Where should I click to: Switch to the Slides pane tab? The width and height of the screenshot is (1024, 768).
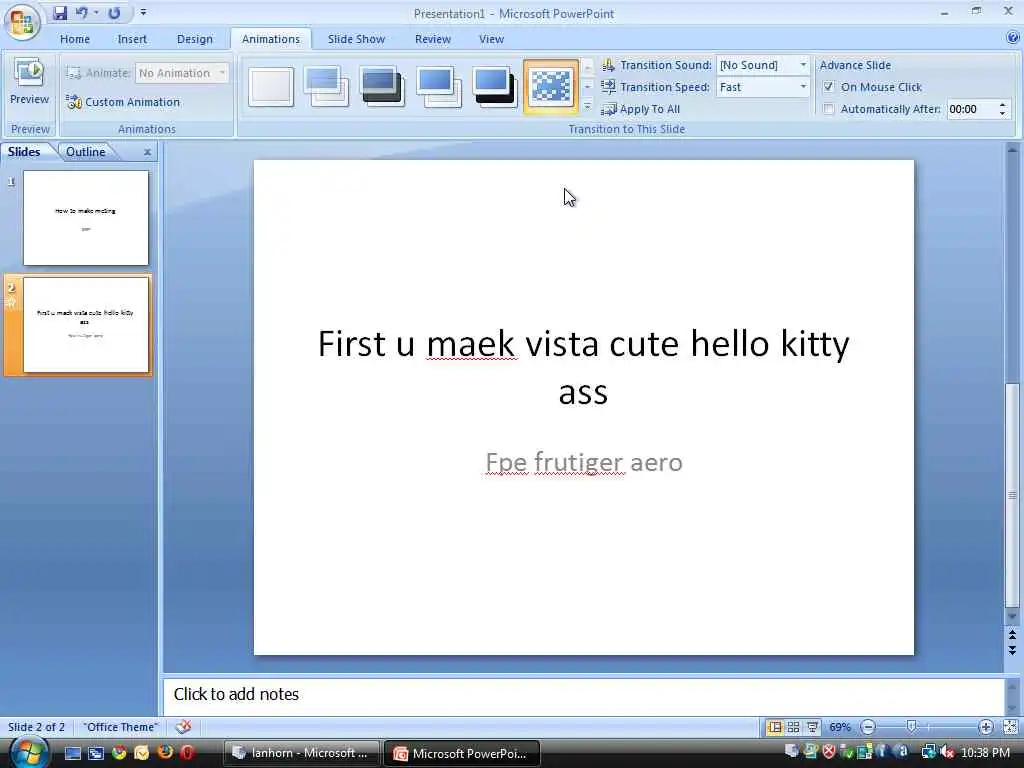click(x=24, y=152)
